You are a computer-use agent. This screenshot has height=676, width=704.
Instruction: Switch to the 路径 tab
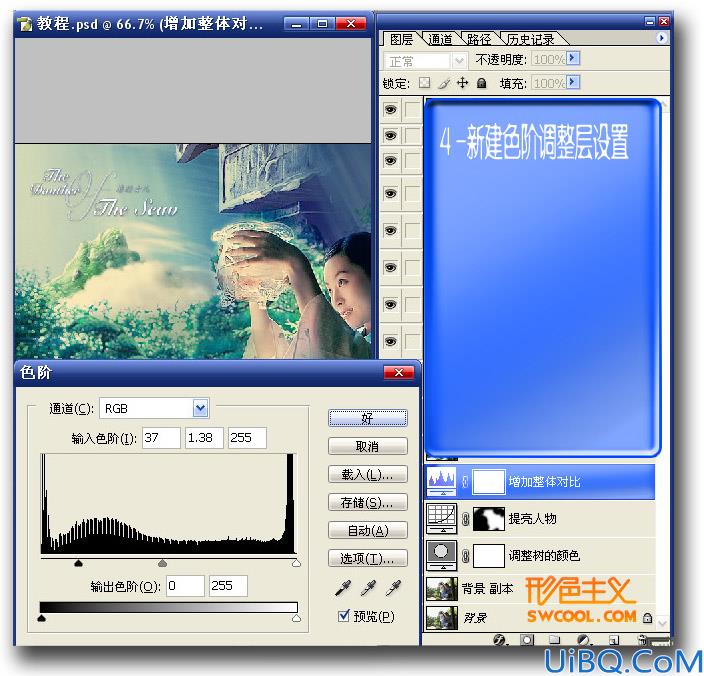(479, 40)
